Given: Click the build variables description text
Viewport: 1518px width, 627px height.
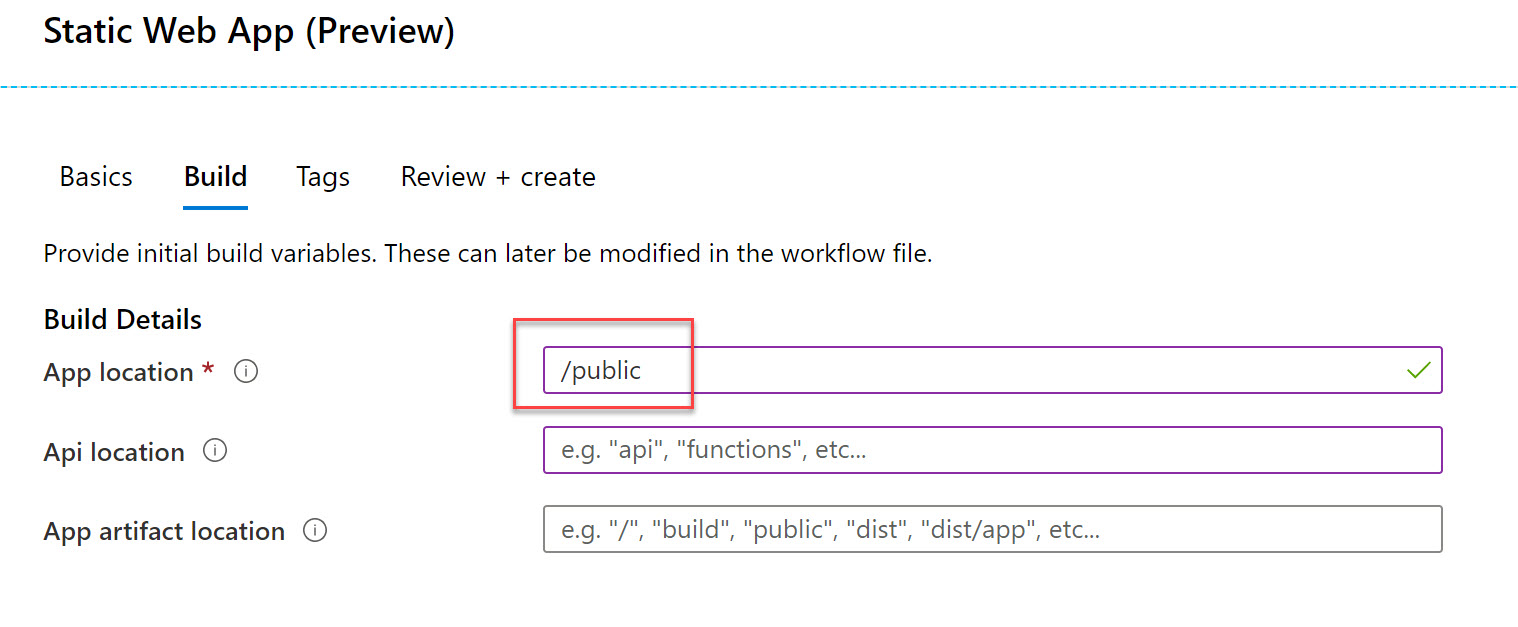Looking at the screenshot, I should pos(486,253).
